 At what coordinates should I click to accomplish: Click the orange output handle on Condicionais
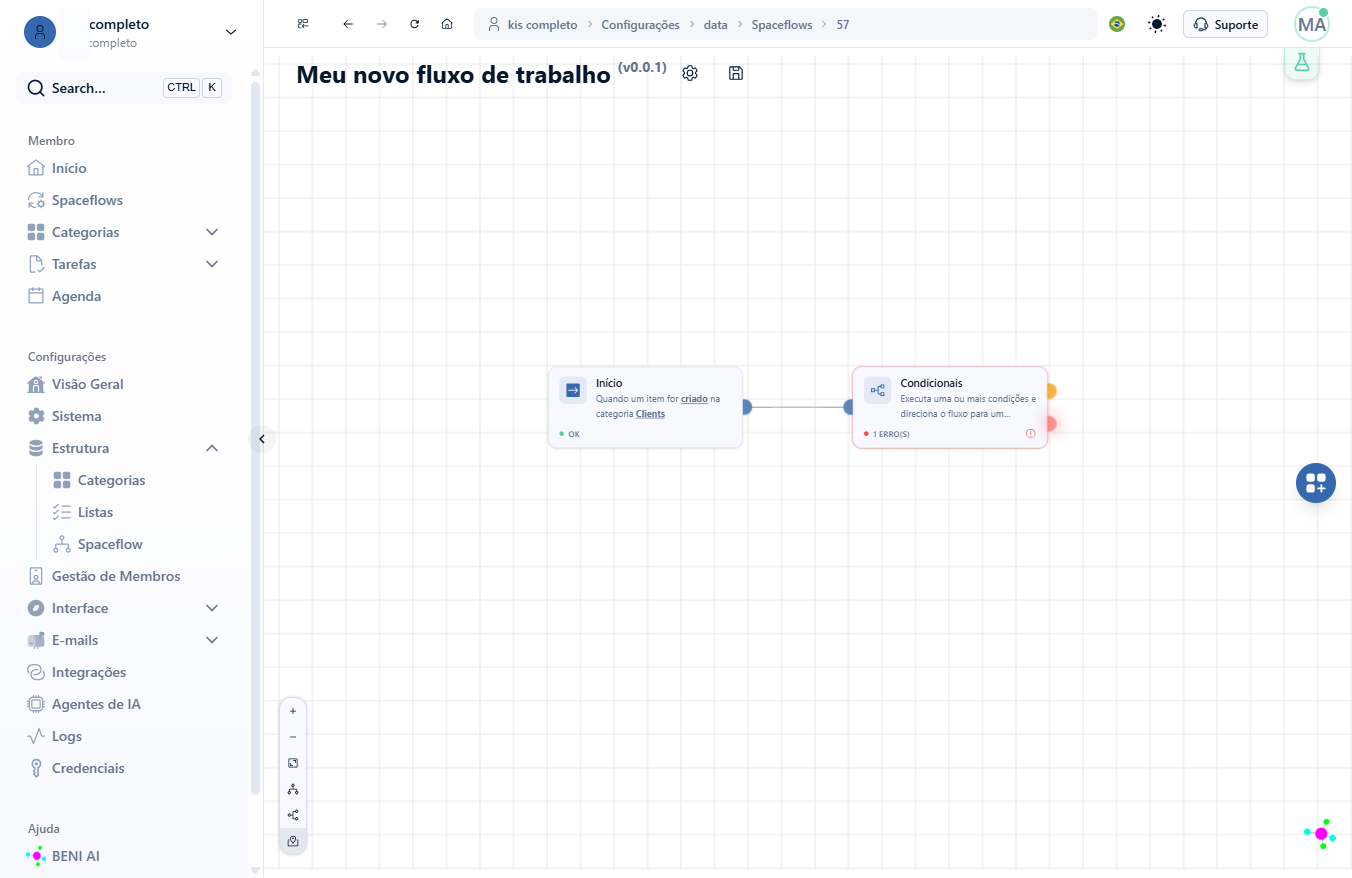click(1049, 391)
